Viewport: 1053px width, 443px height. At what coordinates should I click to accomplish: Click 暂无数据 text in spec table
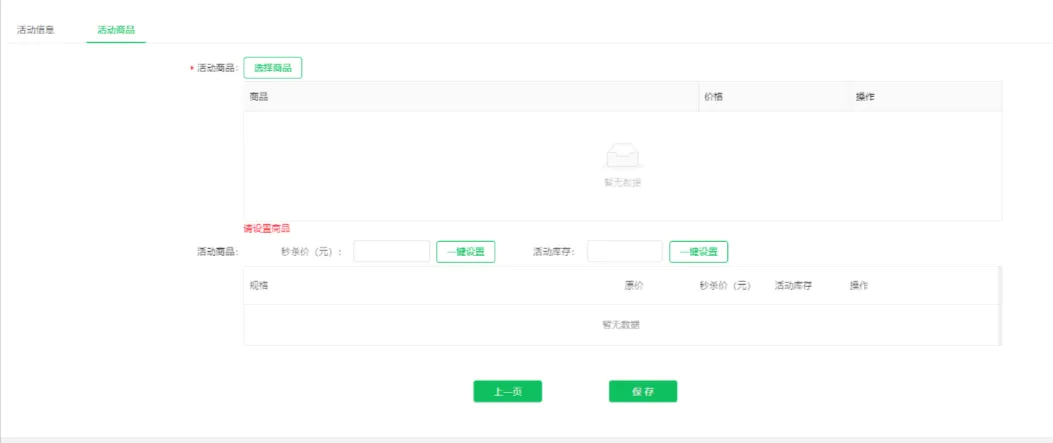(621, 325)
